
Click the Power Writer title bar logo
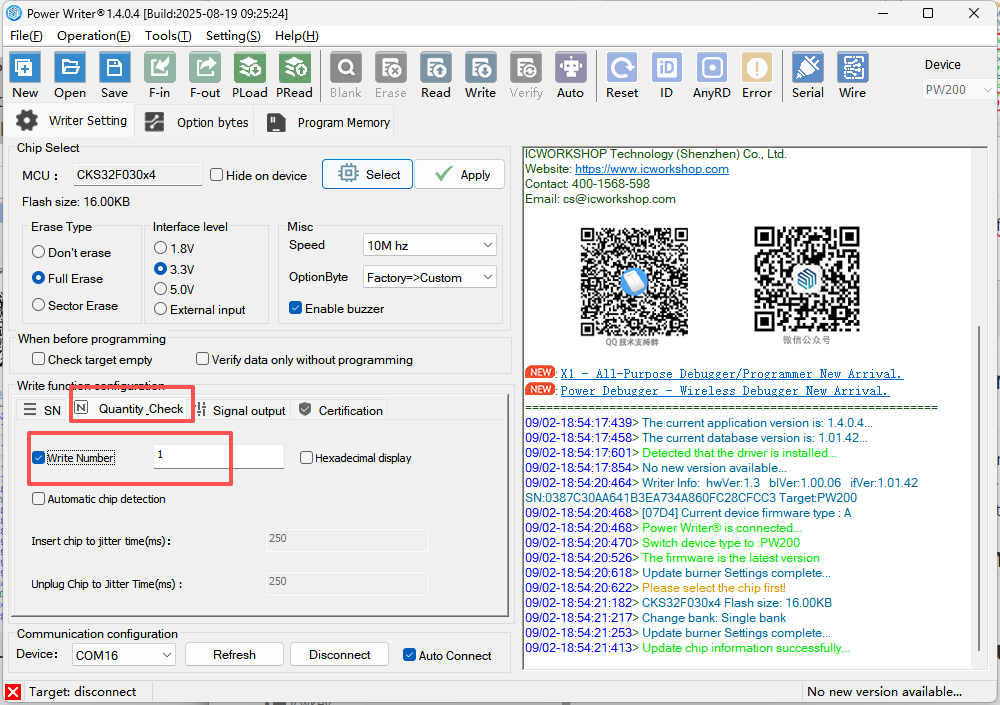pyautogui.click(x=13, y=13)
